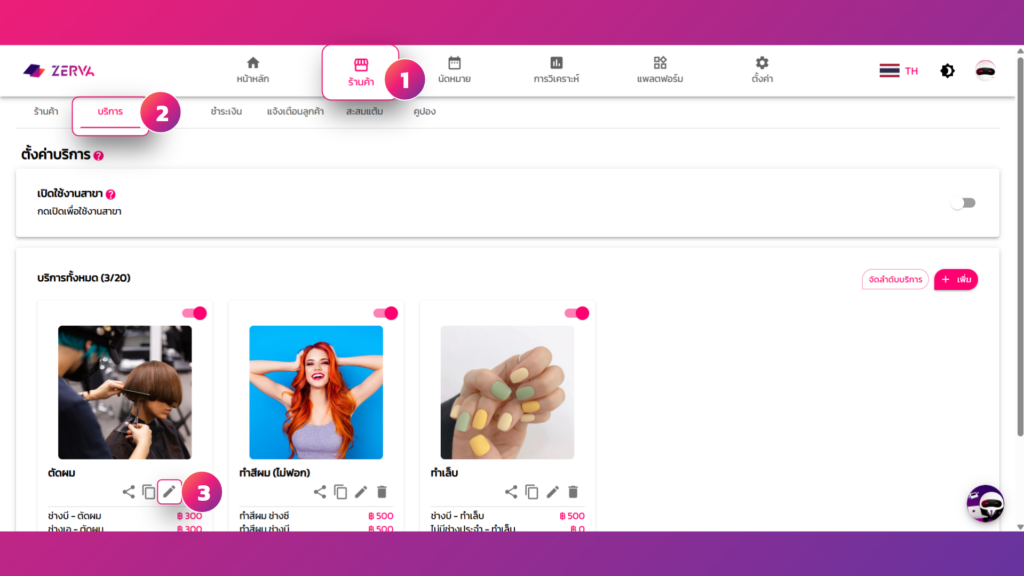Toggle the เปิดใช้งานสาขา branch switch
The height and width of the screenshot is (576, 1024).
coord(963,203)
